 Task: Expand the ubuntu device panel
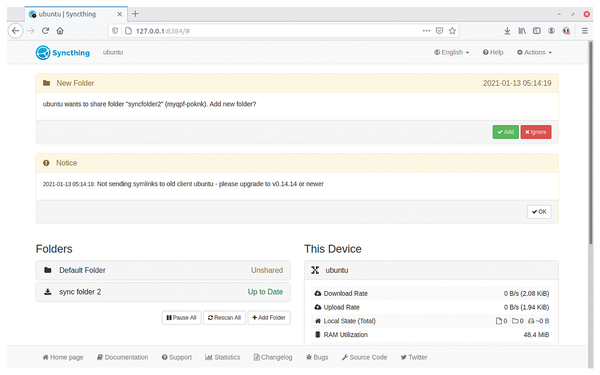431,270
